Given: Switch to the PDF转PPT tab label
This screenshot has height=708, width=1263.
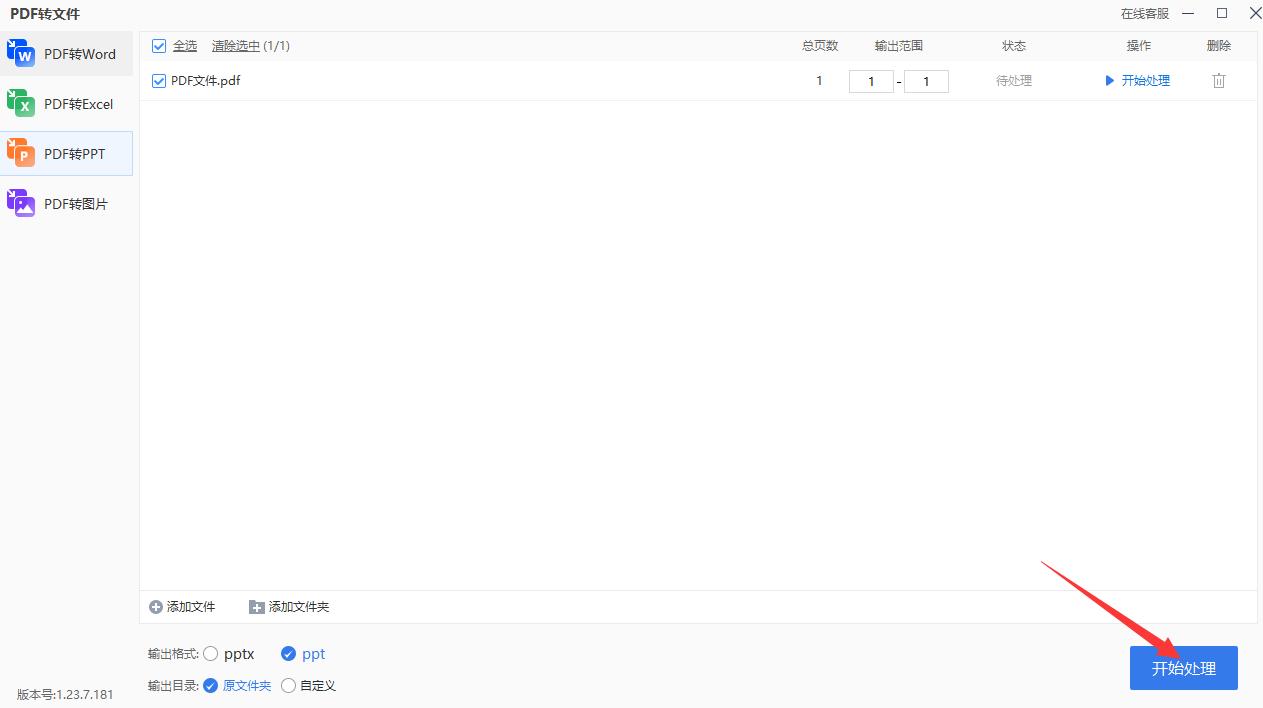Looking at the screenshot, I should pos(74,154).
